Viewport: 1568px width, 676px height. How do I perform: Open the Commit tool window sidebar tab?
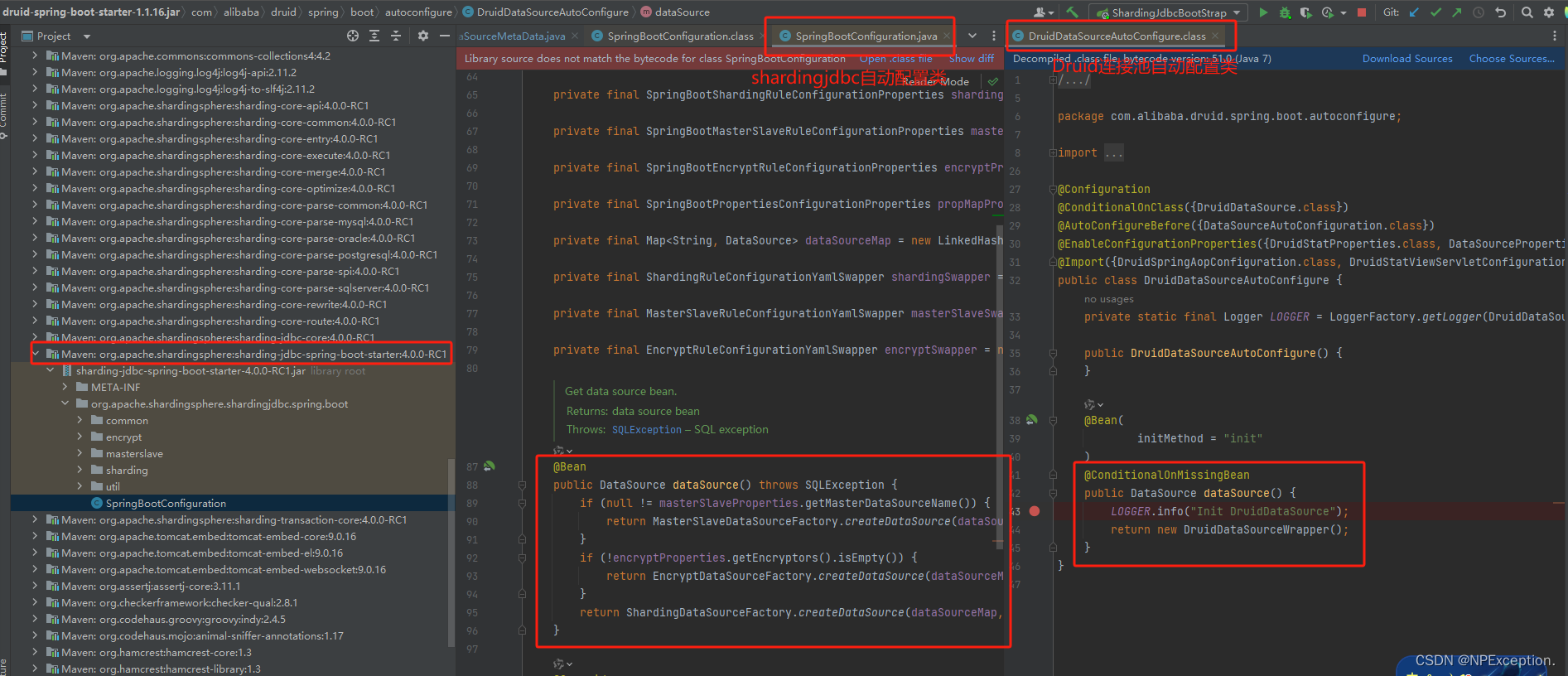4,114
